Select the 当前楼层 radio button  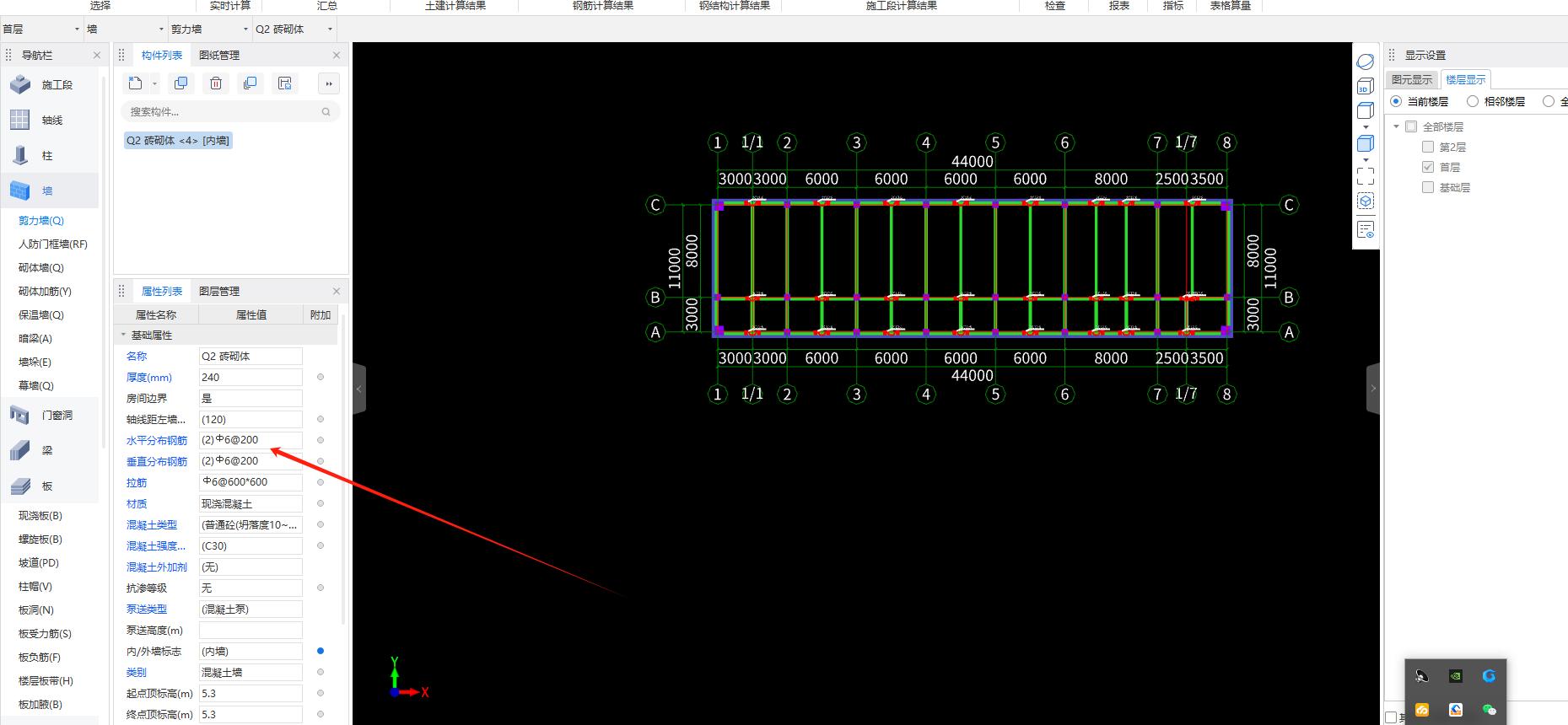1396,101
